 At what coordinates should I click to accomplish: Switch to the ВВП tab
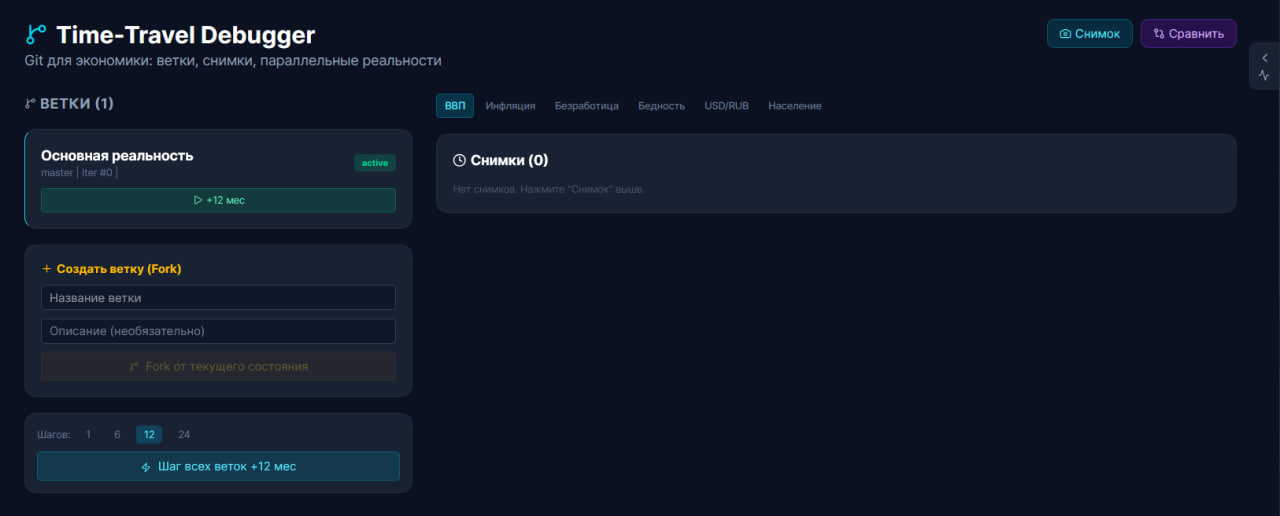[455, 106]
